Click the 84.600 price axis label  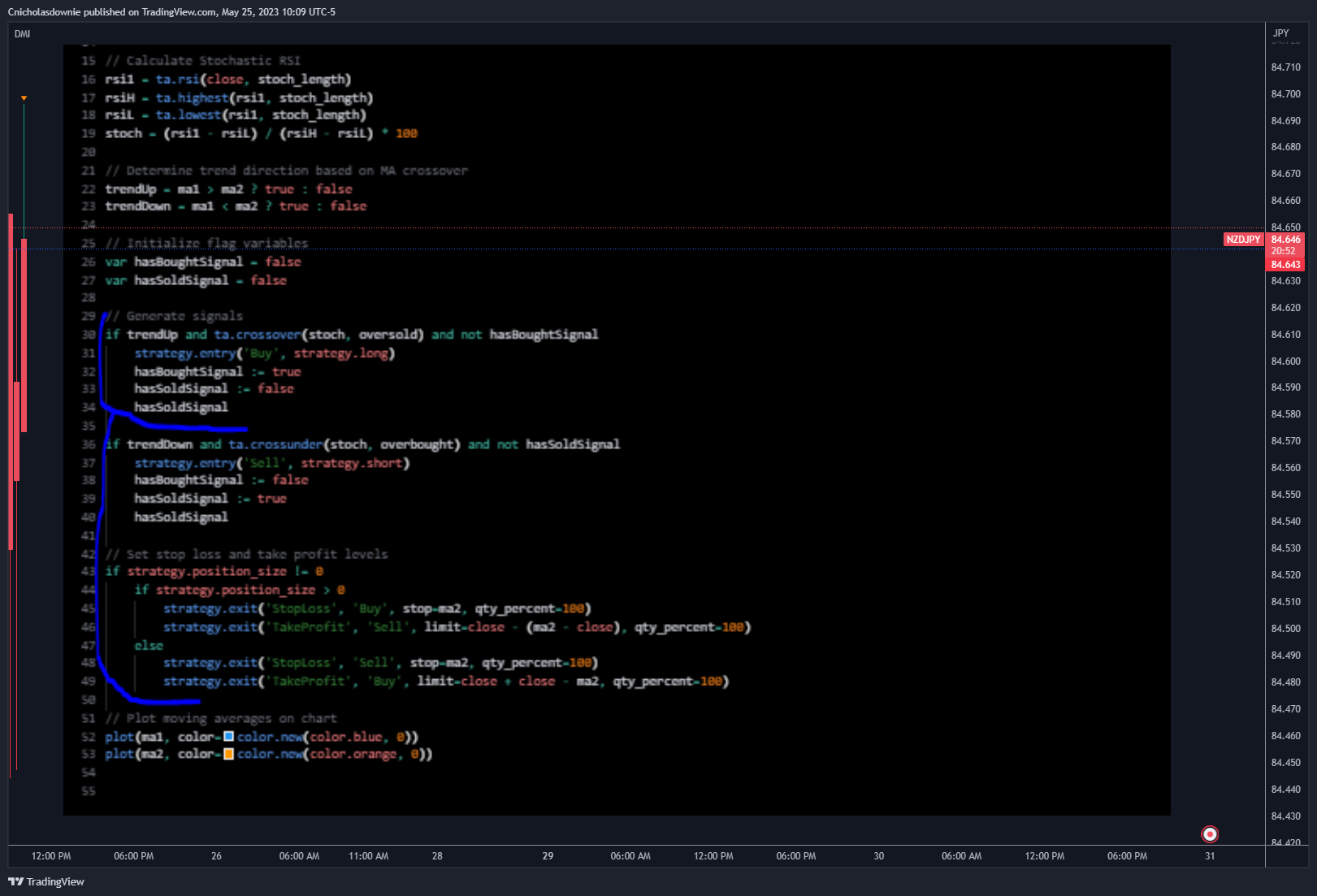(1285, 361)
